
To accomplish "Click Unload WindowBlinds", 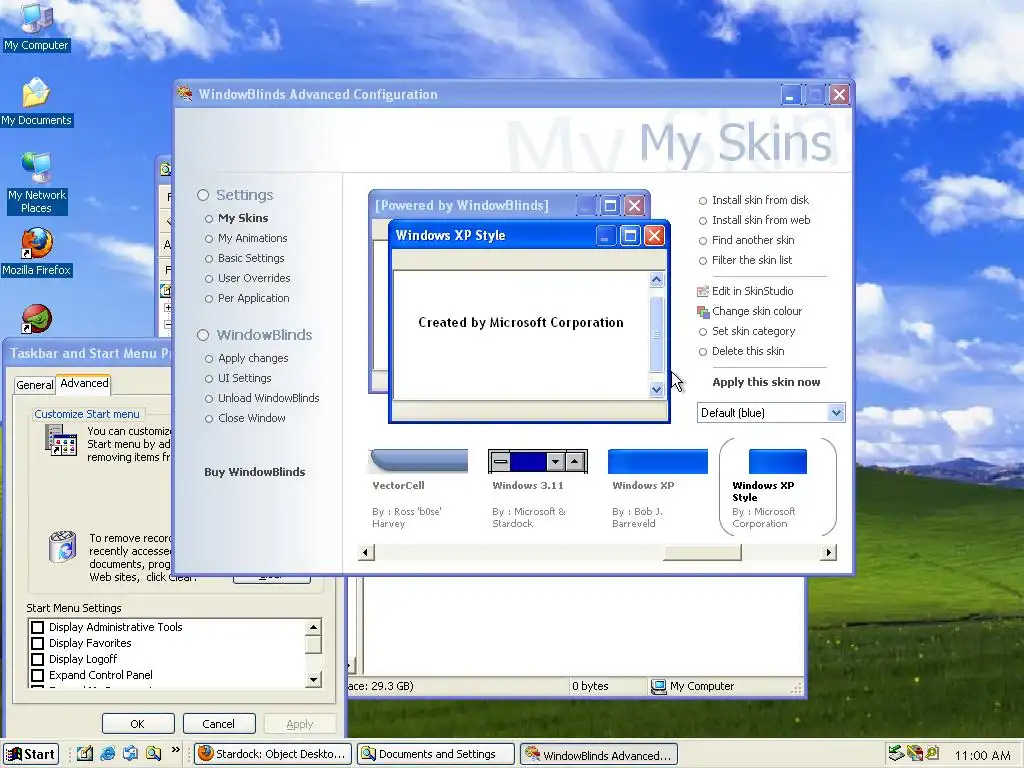I will pos(262,398).
